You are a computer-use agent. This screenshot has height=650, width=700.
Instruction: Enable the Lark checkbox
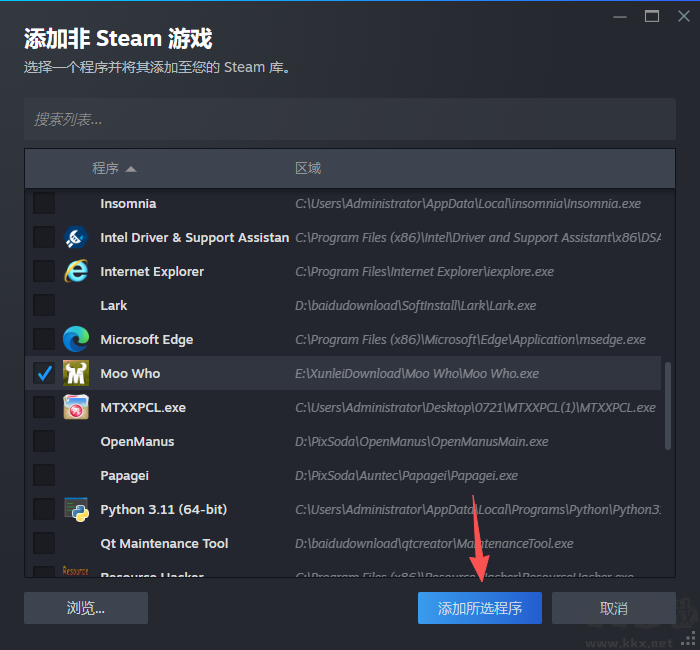[44, 305]
